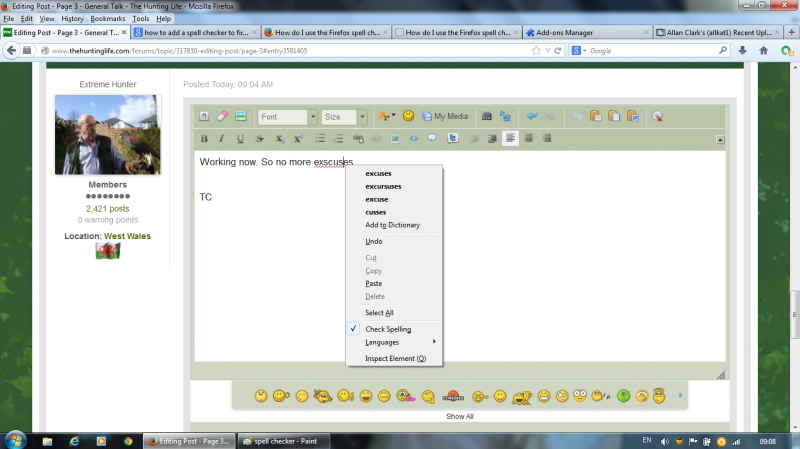800x449 pixels.
Task: Select Paste from the context menu
Action: click(x=373, y=283)
